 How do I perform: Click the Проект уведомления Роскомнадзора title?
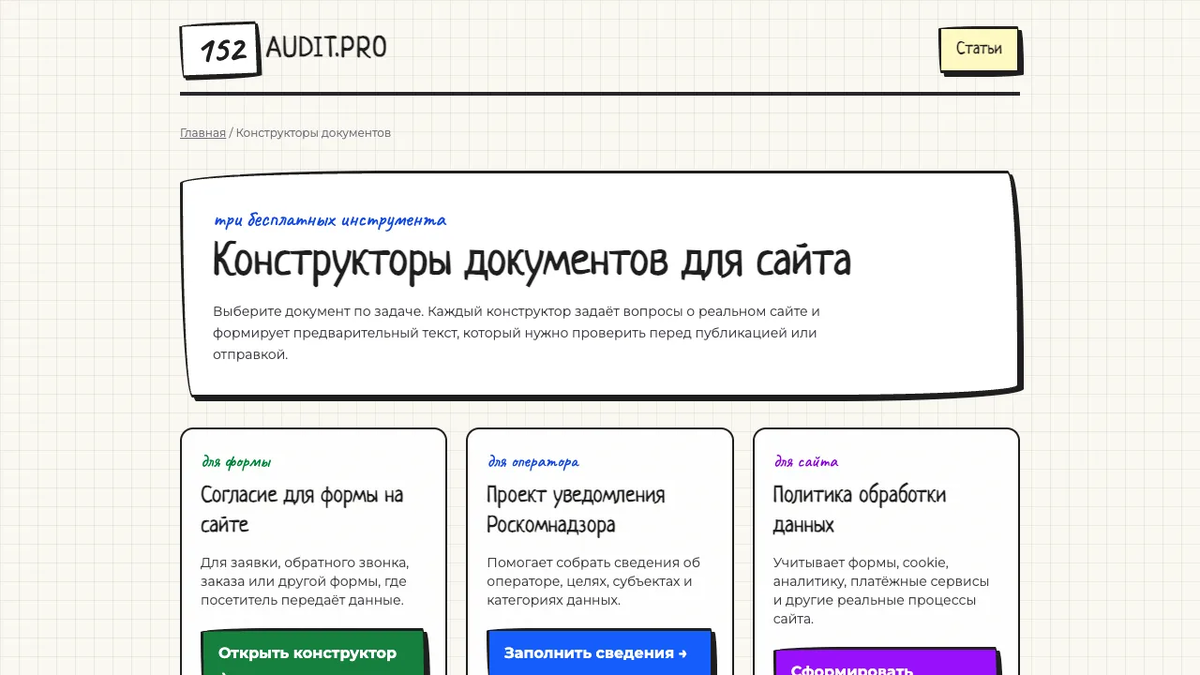[576, 510]
